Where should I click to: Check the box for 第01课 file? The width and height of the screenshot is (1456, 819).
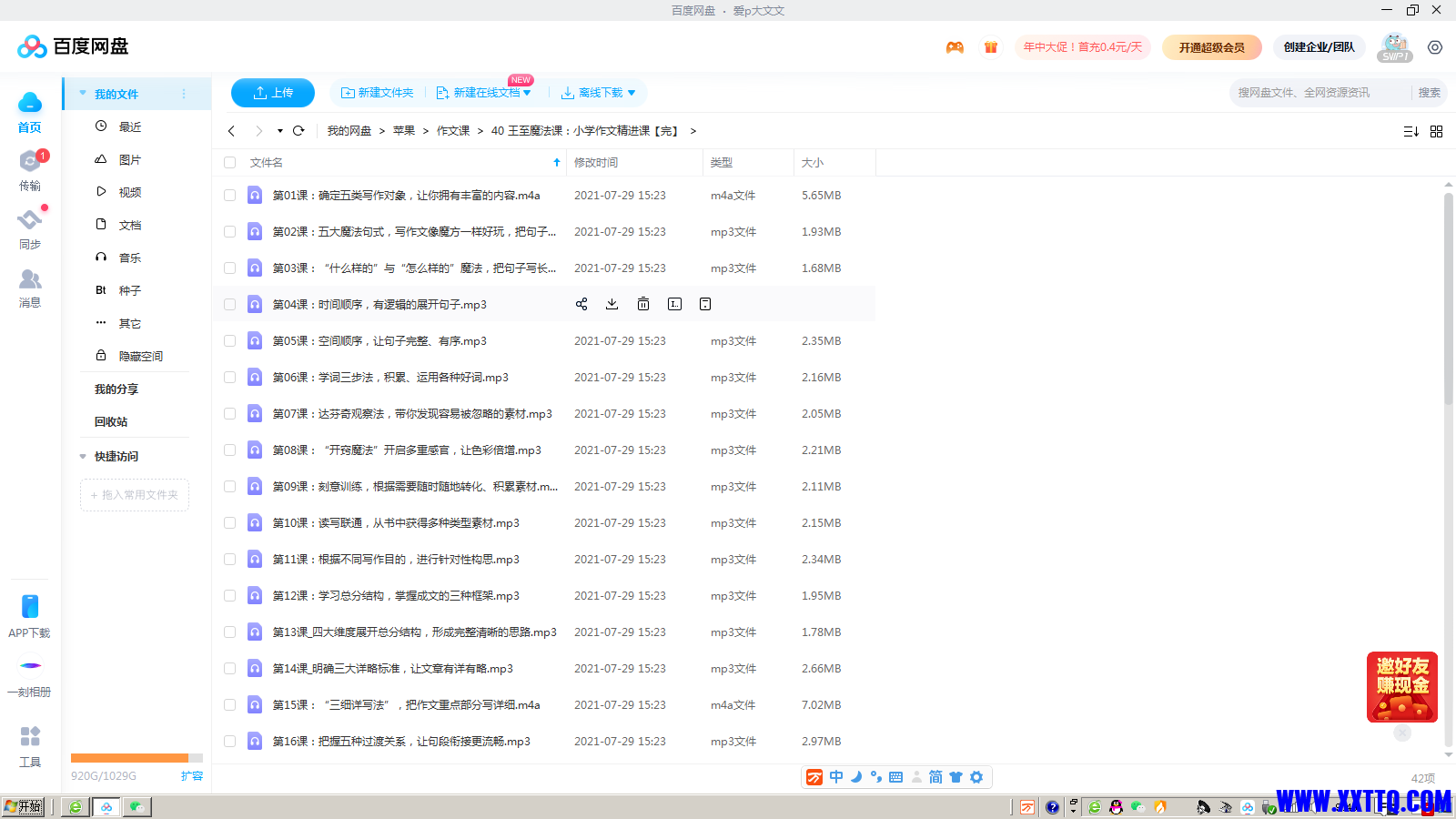click(x=230, y=196)
